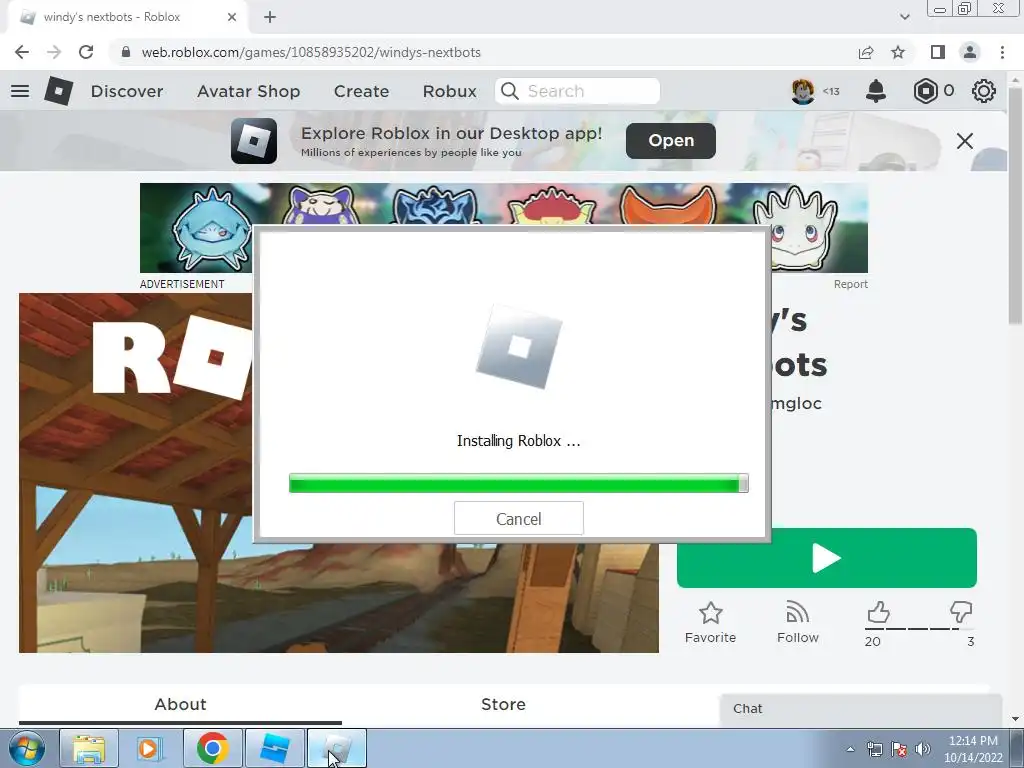The width and height of the screenshot is (1024, 768).
Task: Click the Roblox app logo in banner
Action: pyautogui.click(x=253, y=141)
